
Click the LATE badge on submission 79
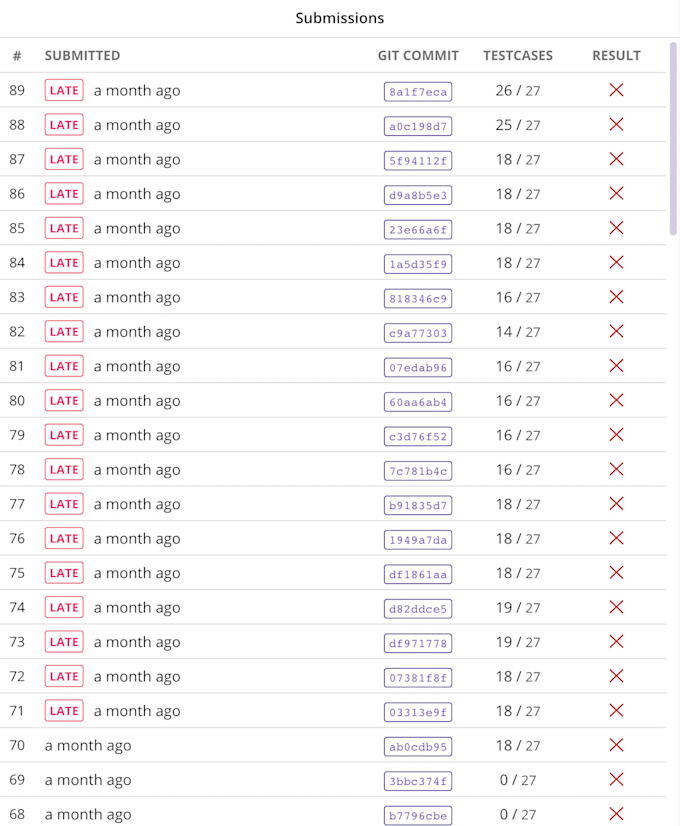[x=64, y=435]
